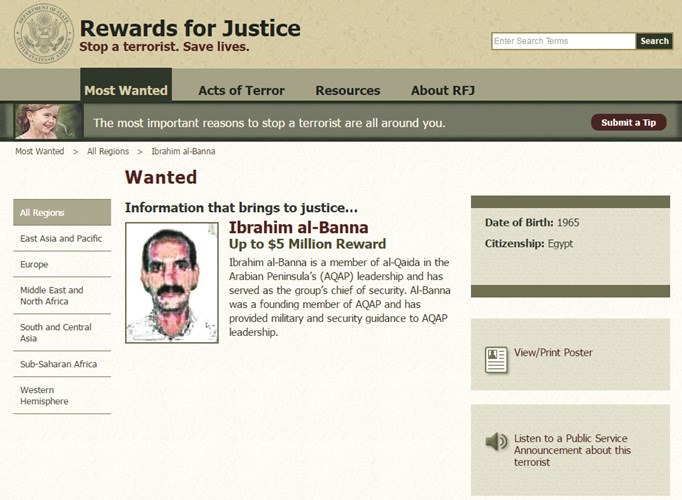This screenshot has width=682, height=500.
Task: Click the Search button
Action: tap(654, 41)
